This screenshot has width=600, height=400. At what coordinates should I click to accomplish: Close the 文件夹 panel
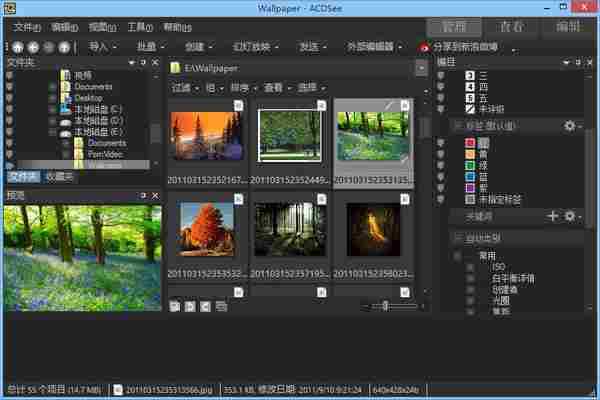[155, 62]
